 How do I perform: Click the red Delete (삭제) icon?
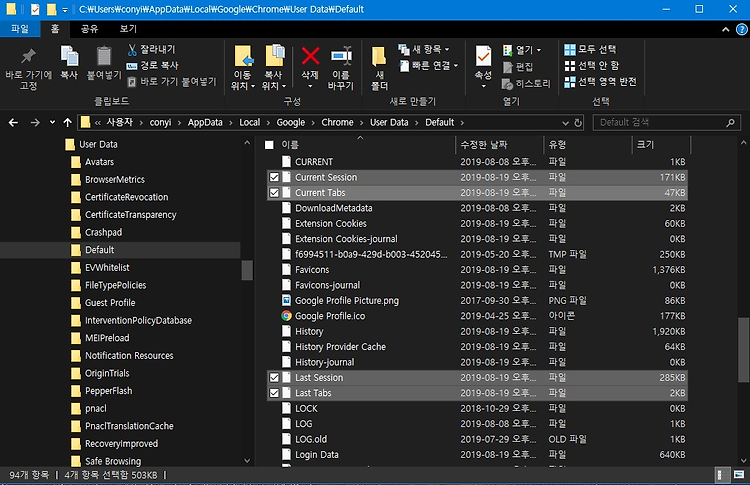pyautogui.click(x=310, y=56)
